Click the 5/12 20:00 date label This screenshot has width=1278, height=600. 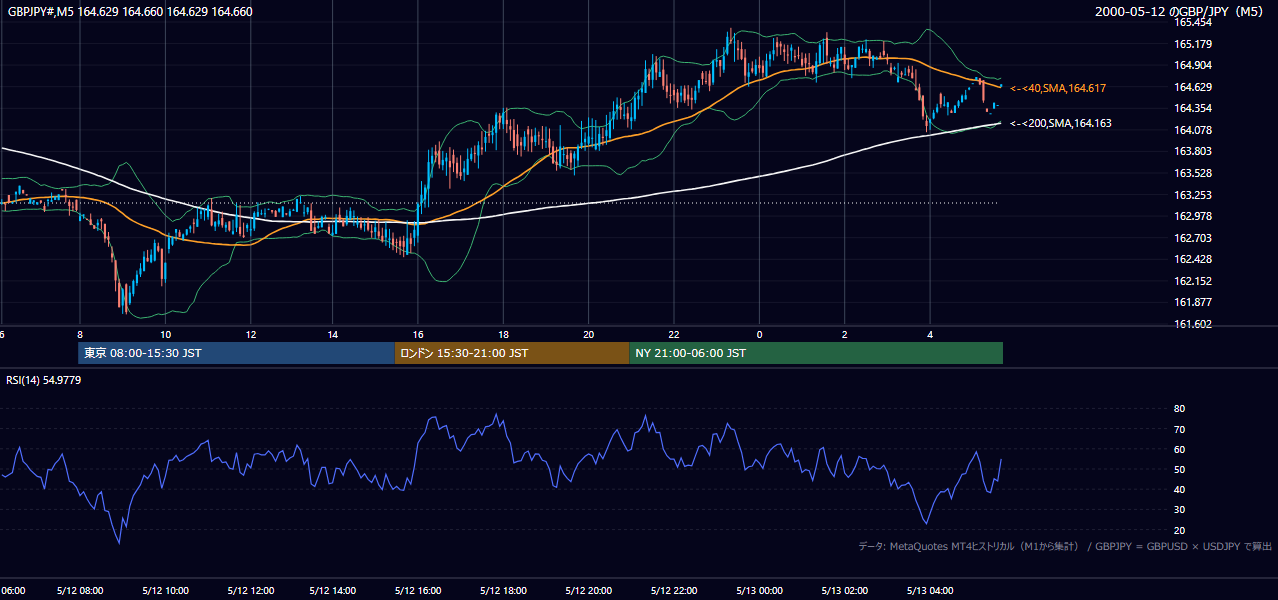coord(589,591)
